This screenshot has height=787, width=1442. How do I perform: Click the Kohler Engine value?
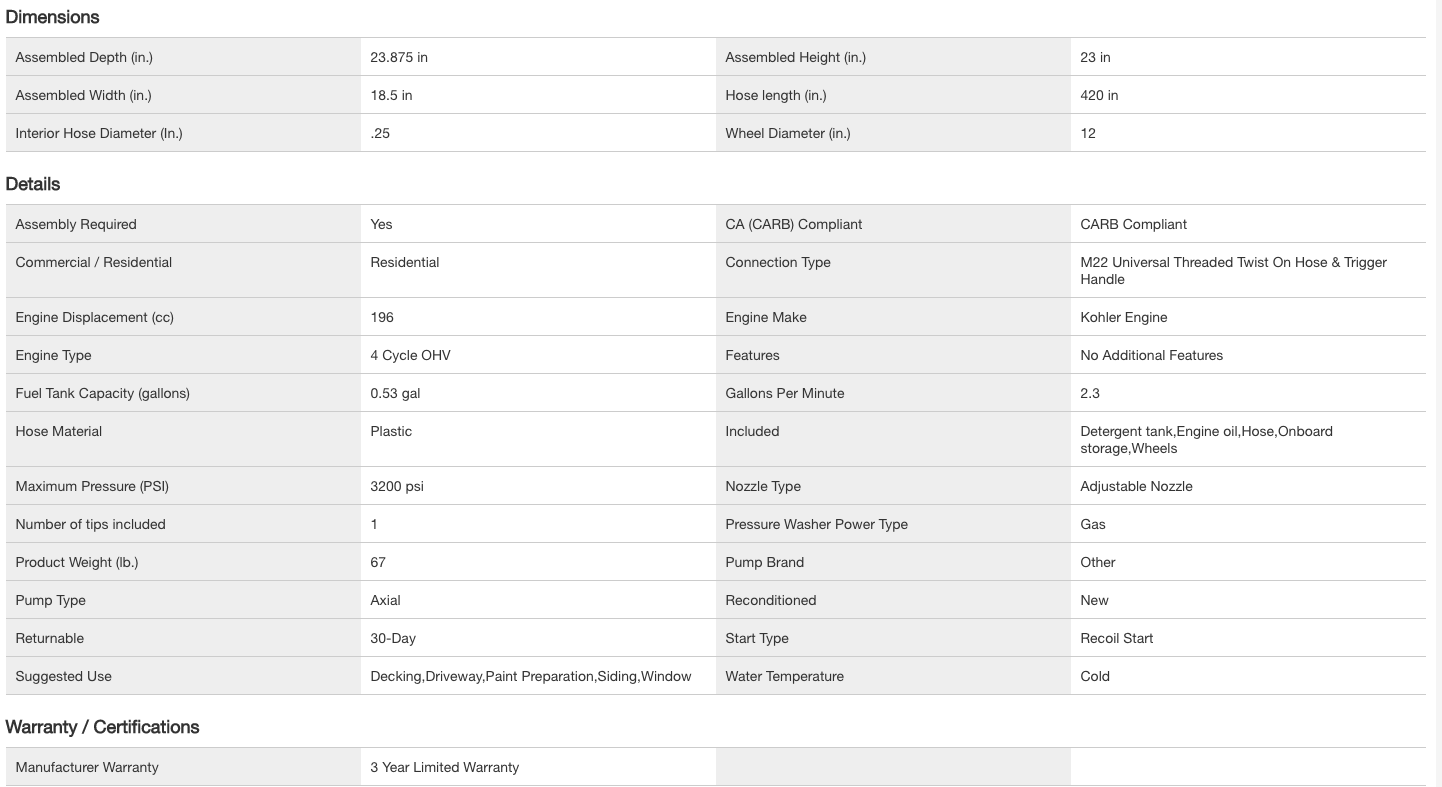(x=1124, y=317)
